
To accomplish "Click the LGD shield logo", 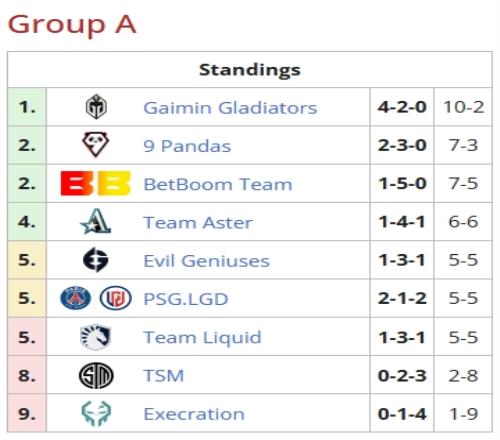I will coord(116,298).
